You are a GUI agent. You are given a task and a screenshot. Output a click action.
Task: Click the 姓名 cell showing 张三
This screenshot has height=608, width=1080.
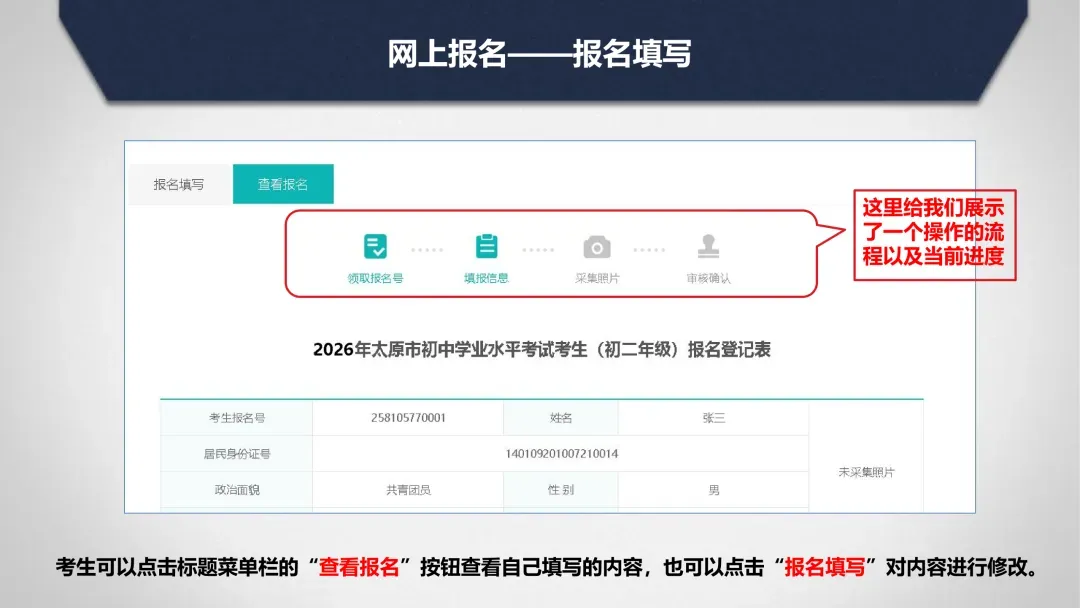click(713, 417)
